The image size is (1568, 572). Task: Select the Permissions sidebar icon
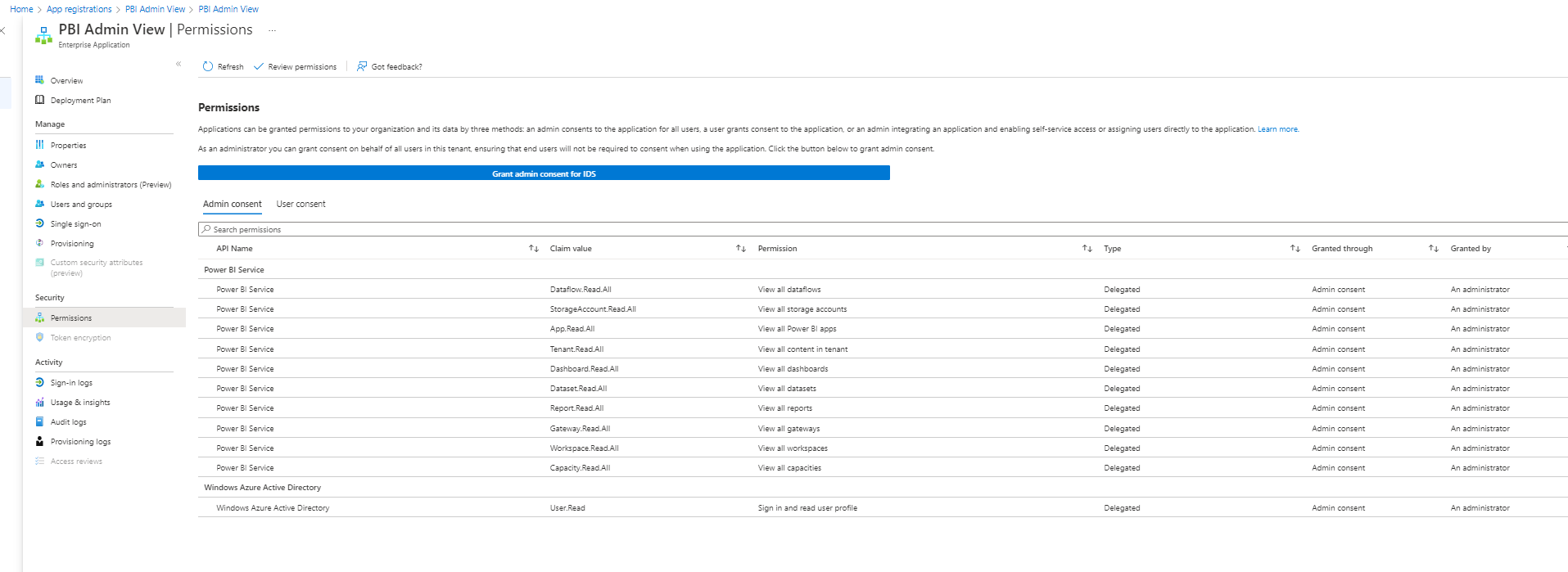tap(39, 318)
